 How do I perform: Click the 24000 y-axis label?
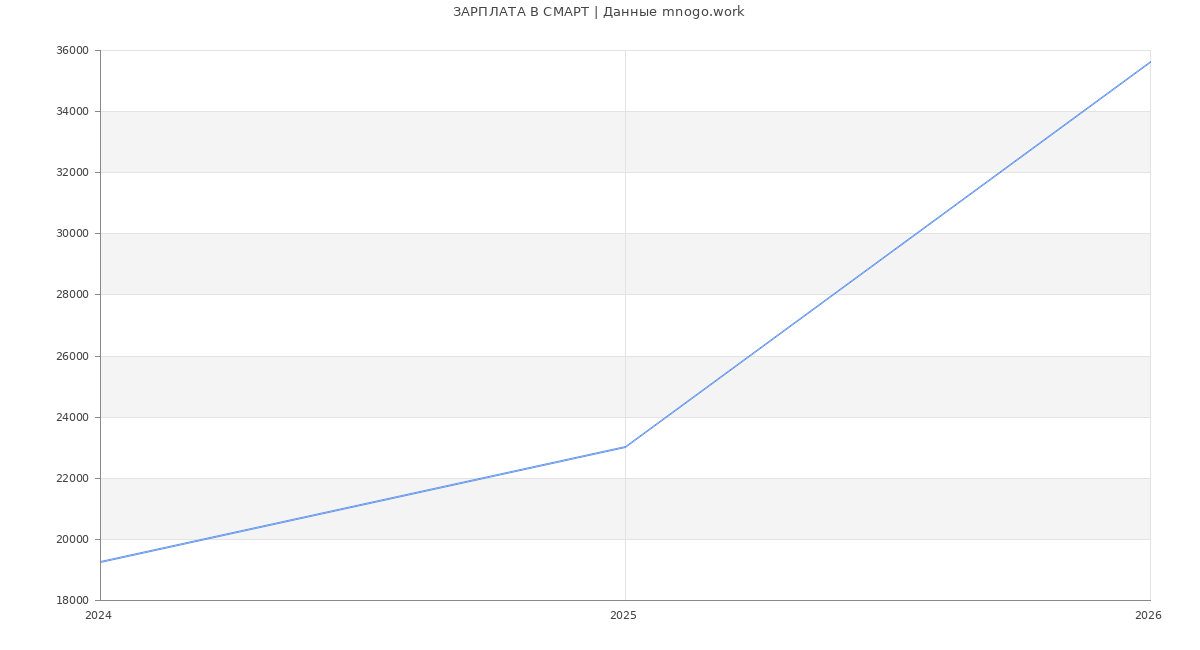click(72, 417)
